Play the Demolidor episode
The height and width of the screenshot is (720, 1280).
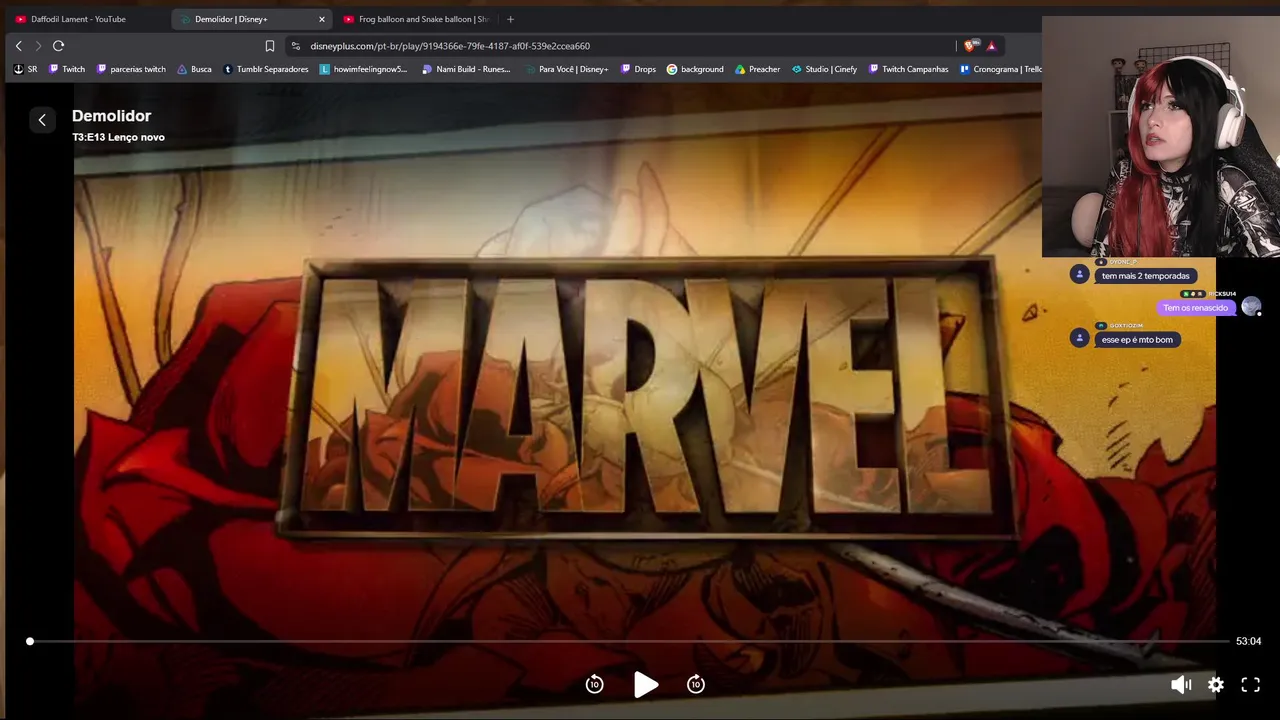[x=646, y=685]
